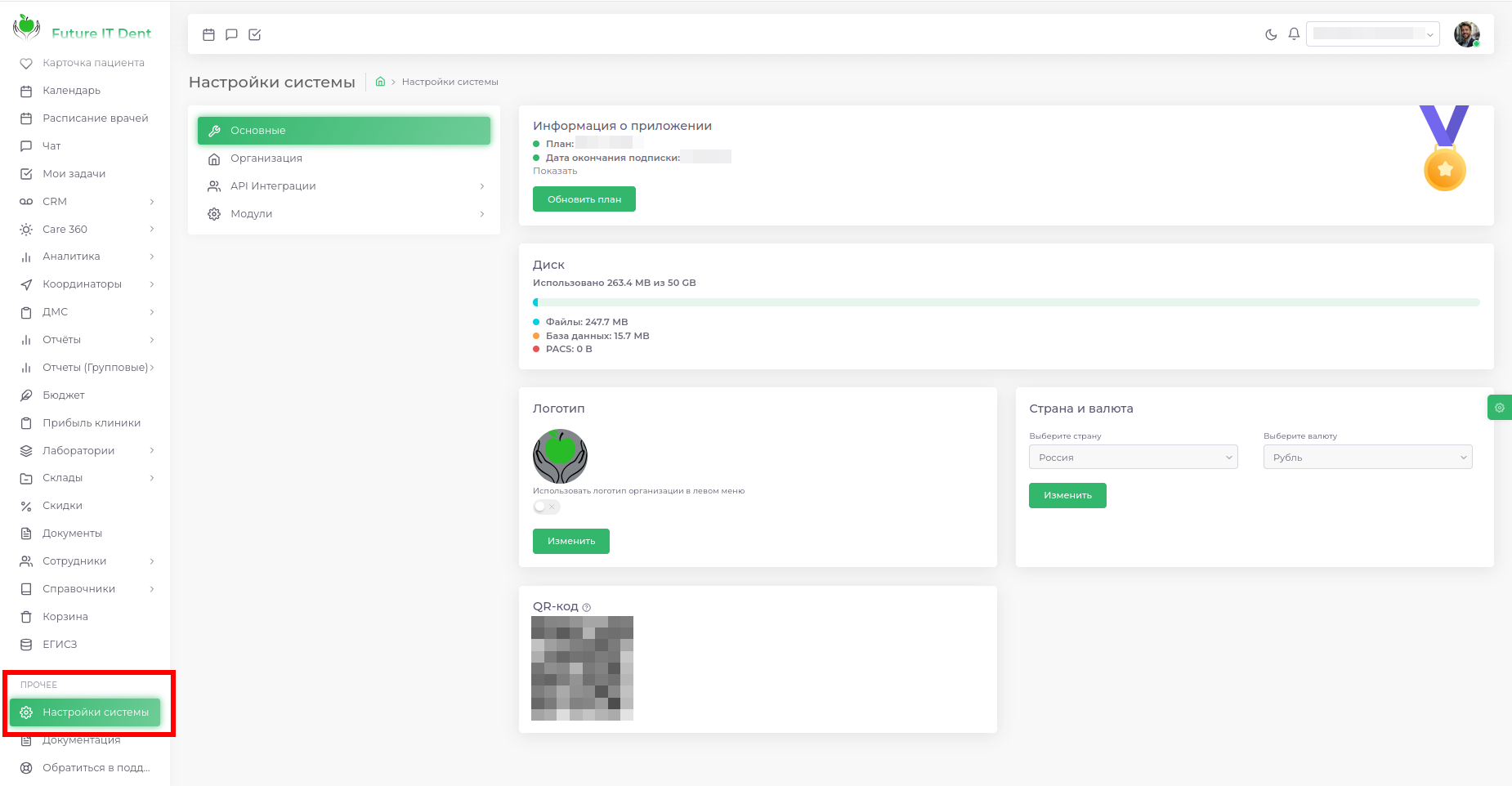Open ЕГИСЗ from the sidebar
Viewport: 1512px width, 786px height.
tap(60, 644)
